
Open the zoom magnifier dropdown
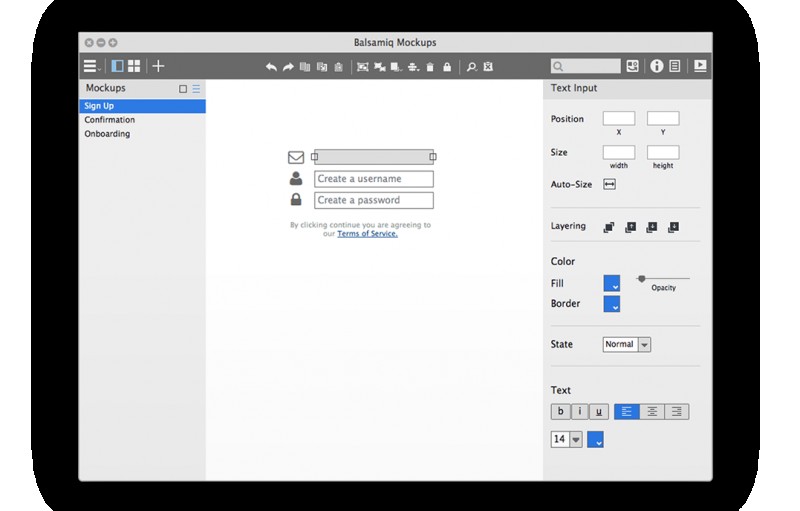tap(472, 67)
